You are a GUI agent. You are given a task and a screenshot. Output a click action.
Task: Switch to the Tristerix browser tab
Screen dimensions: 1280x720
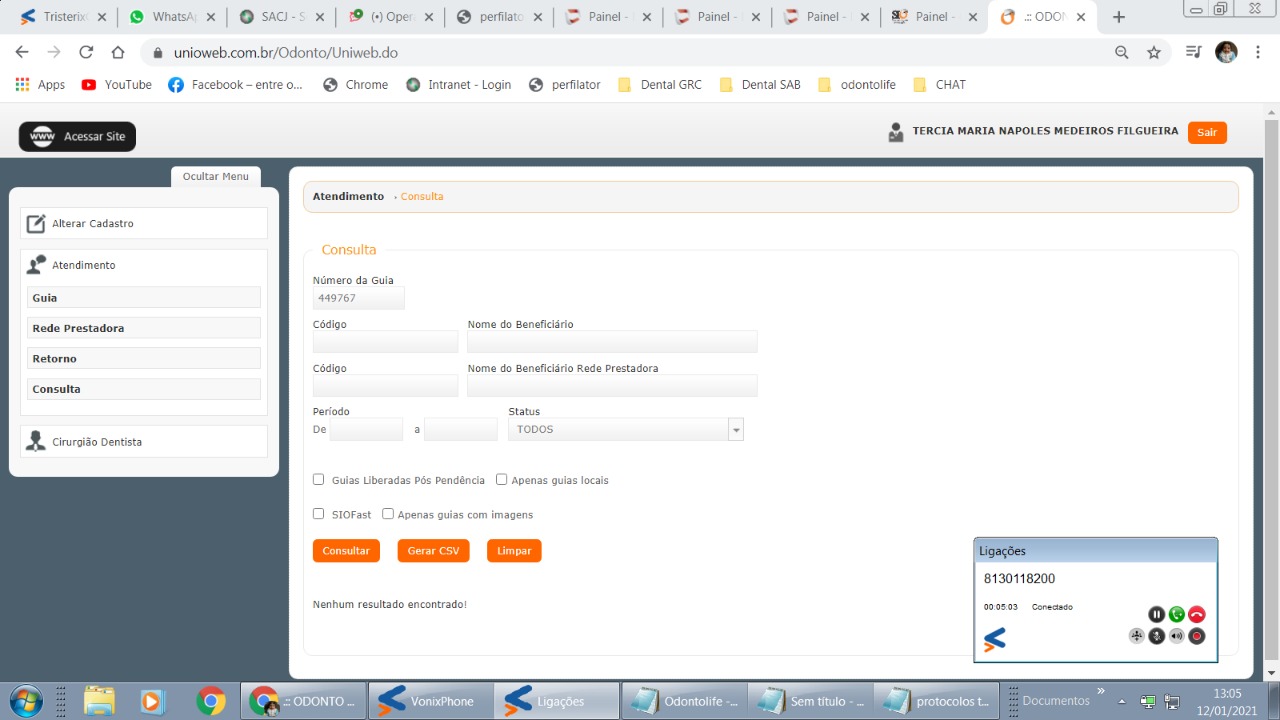coord(62,17)
